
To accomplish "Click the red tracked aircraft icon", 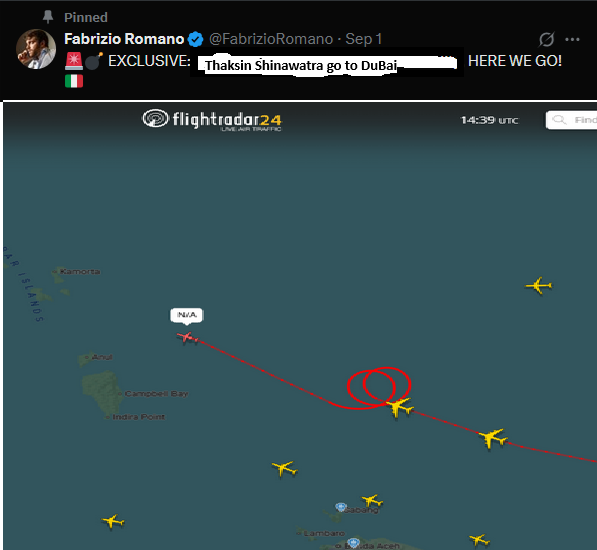I will tap(188, 337).
